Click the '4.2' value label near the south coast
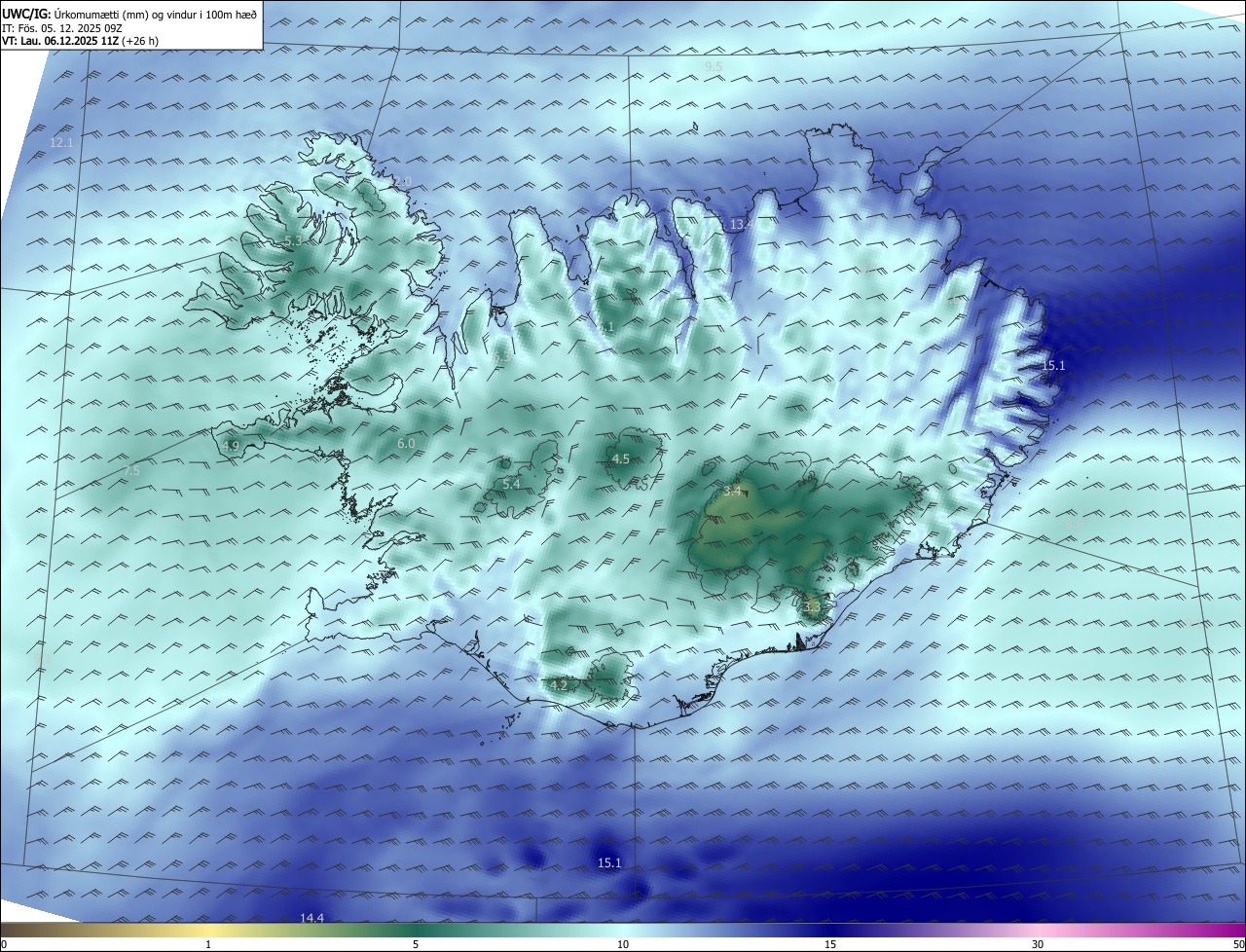The height and width of the screenshot is (952, 1246). point(559,685)
